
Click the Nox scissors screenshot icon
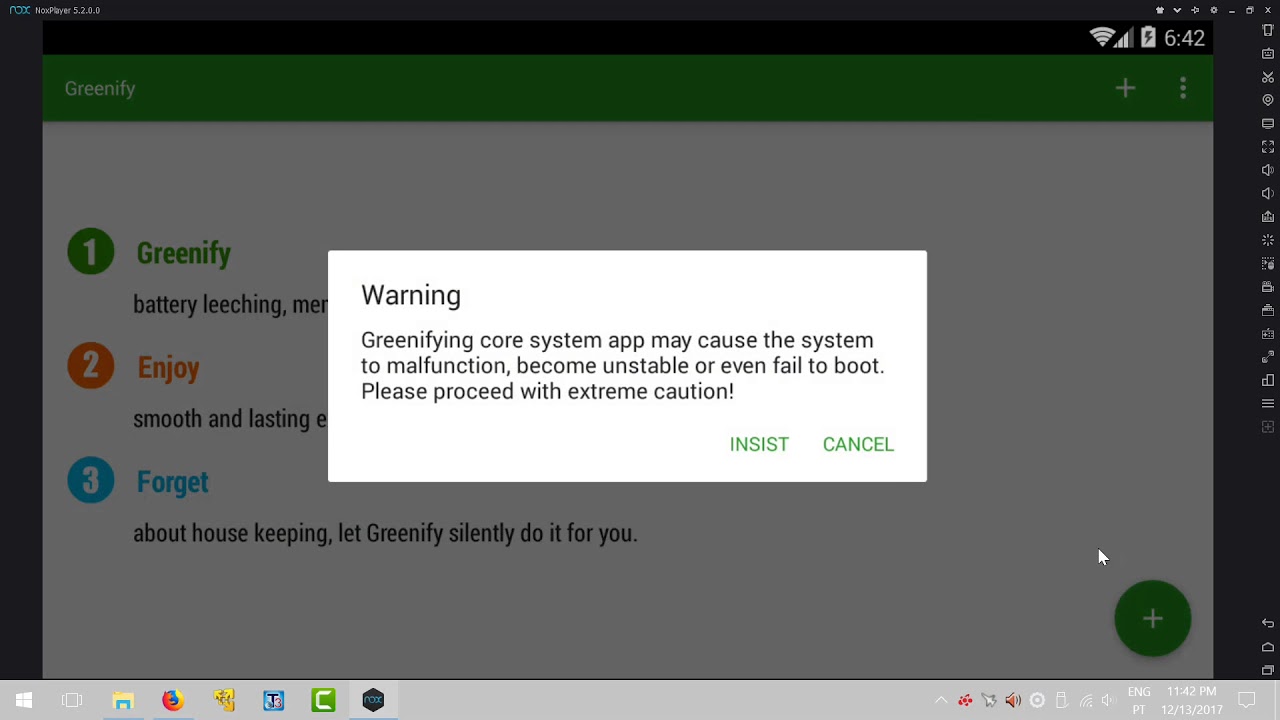[x=1268, y=77]
